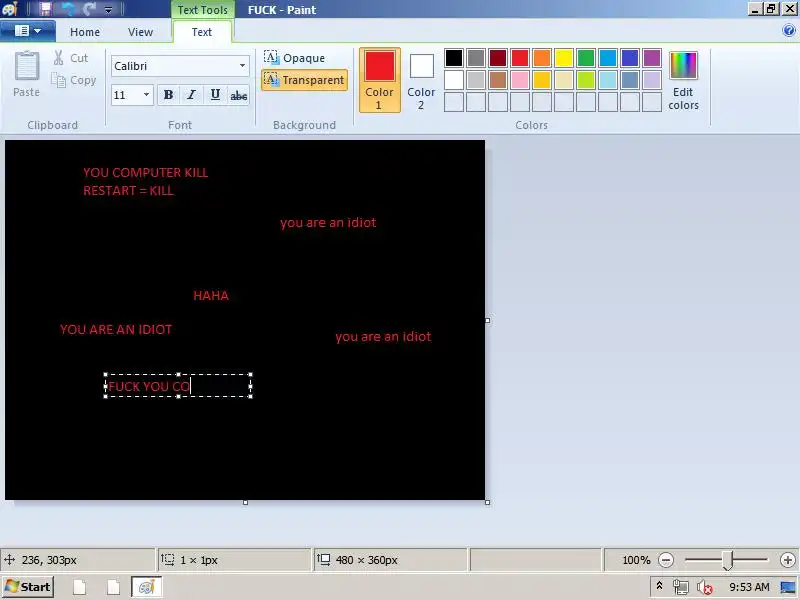Switch to the Text ribbon tab
The height and width of the screenshot is (600, 800).
202,32
